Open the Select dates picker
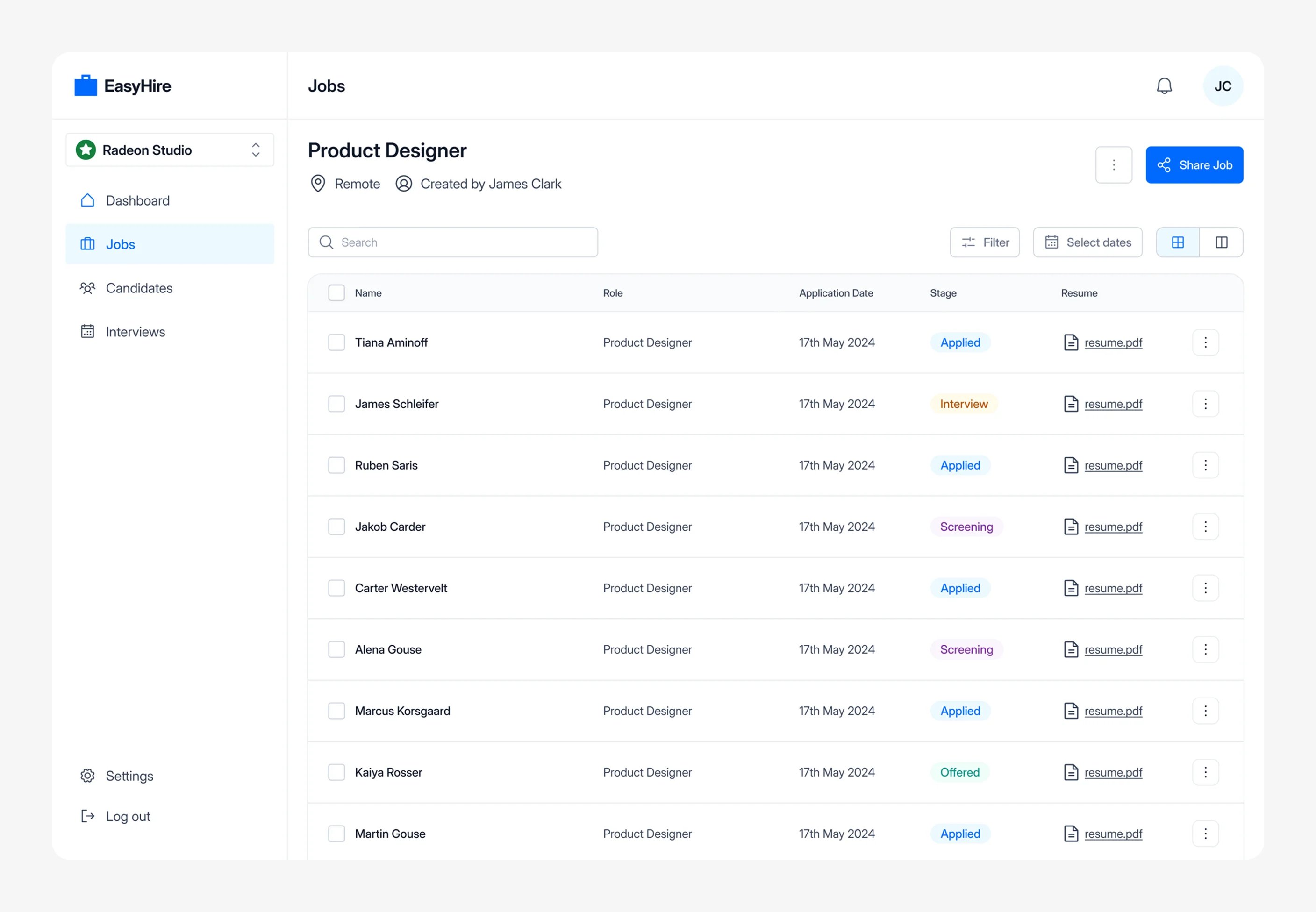The image size is (1316, 912). pyautogui.click(x=1087, y=242)
